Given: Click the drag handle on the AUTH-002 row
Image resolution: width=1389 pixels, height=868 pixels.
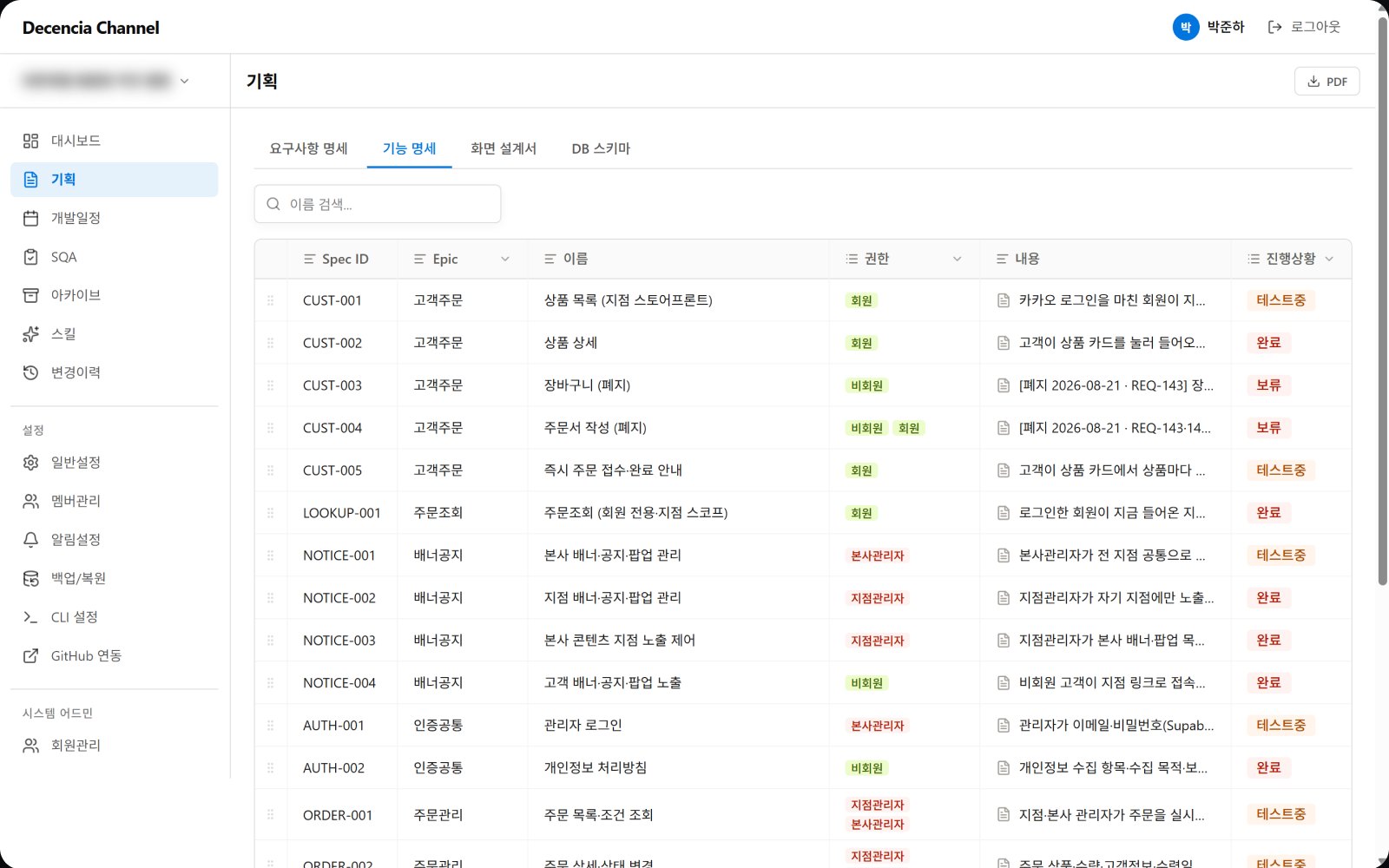Looking at the screenshot, I should (x=271, y=768).
